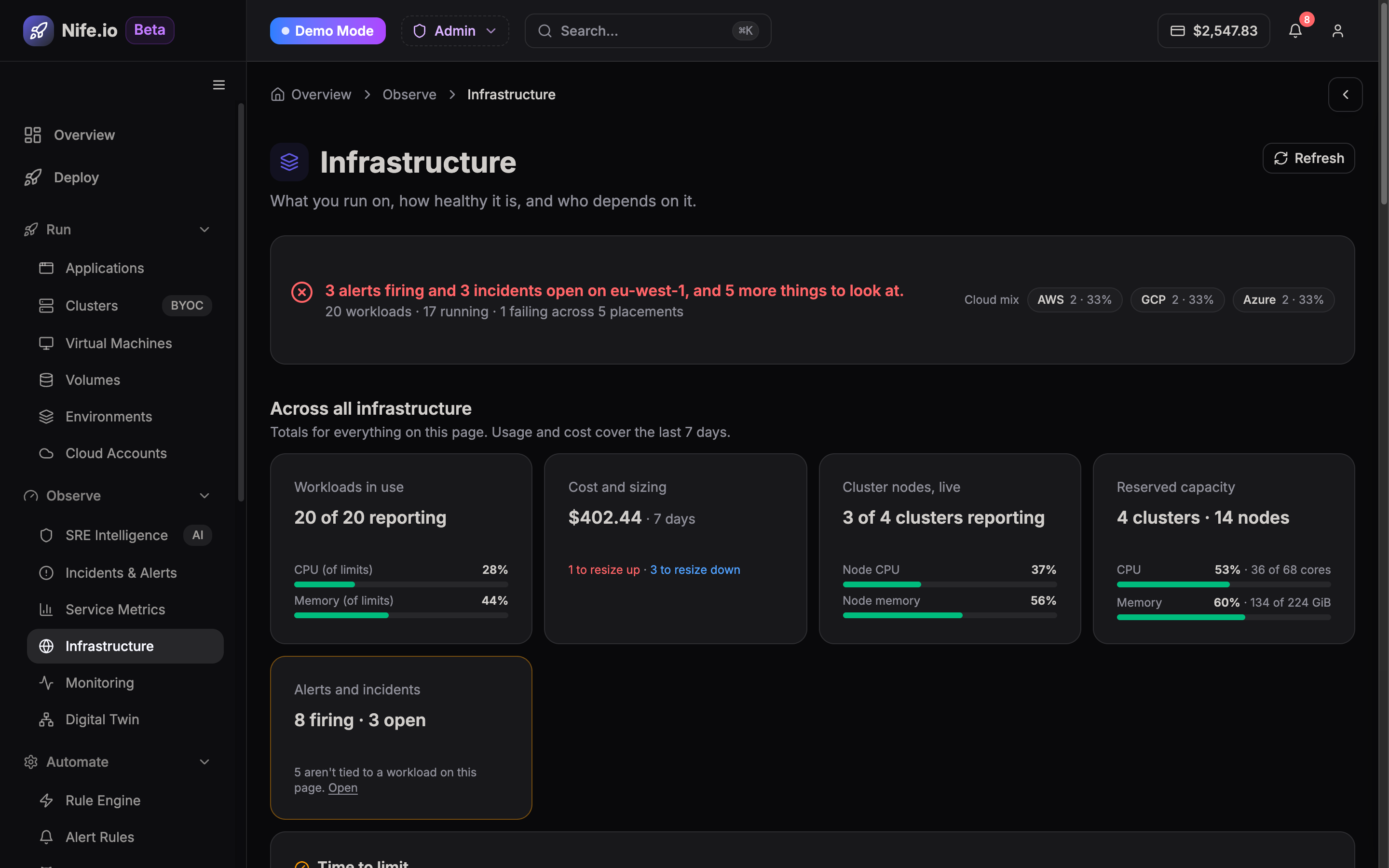Click the Infrastructure layers title icon
Viewport: 1389px width, 868px height.
tap(289, 162)
